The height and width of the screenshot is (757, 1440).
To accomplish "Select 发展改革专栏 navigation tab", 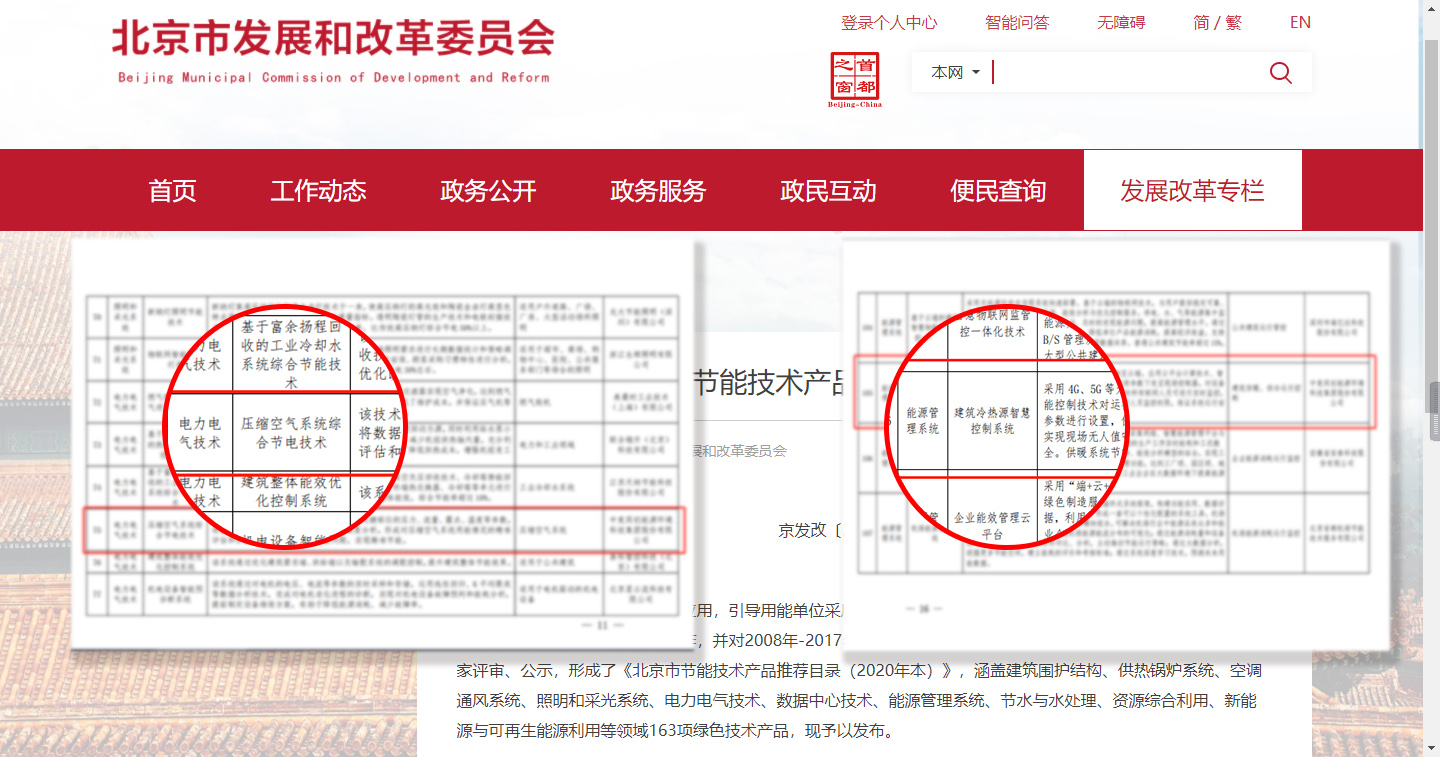I will (x=1193, y=191).
